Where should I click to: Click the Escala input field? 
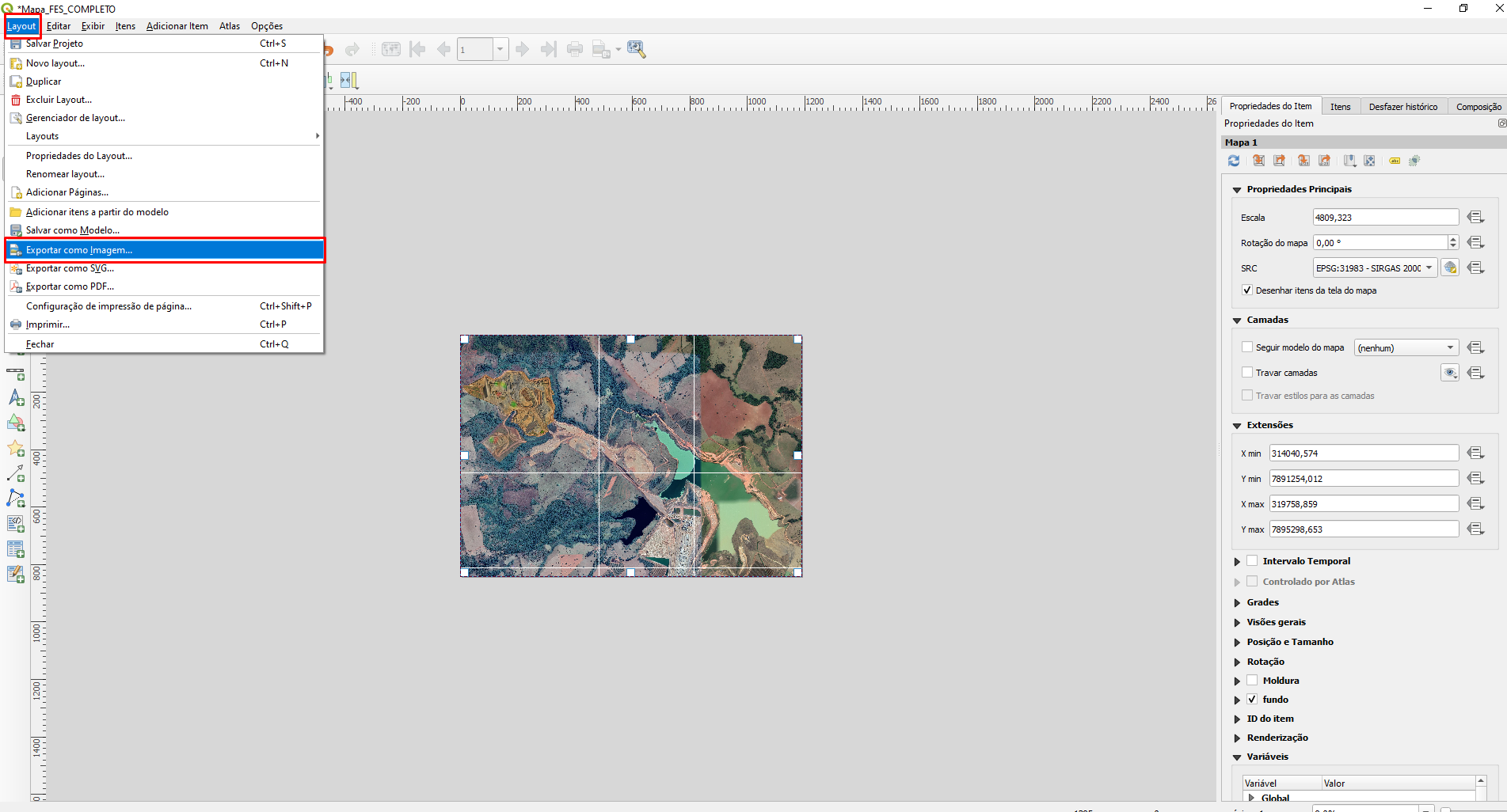pos(1386,218)
